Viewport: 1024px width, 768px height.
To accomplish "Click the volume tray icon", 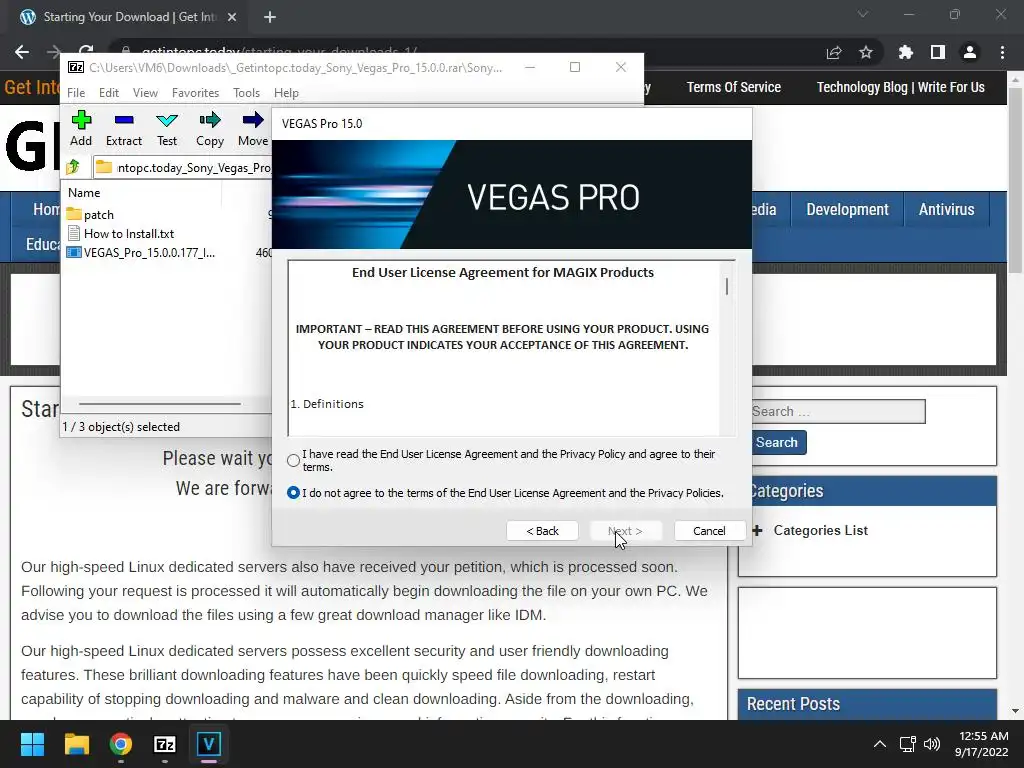I will pos(932,744).
